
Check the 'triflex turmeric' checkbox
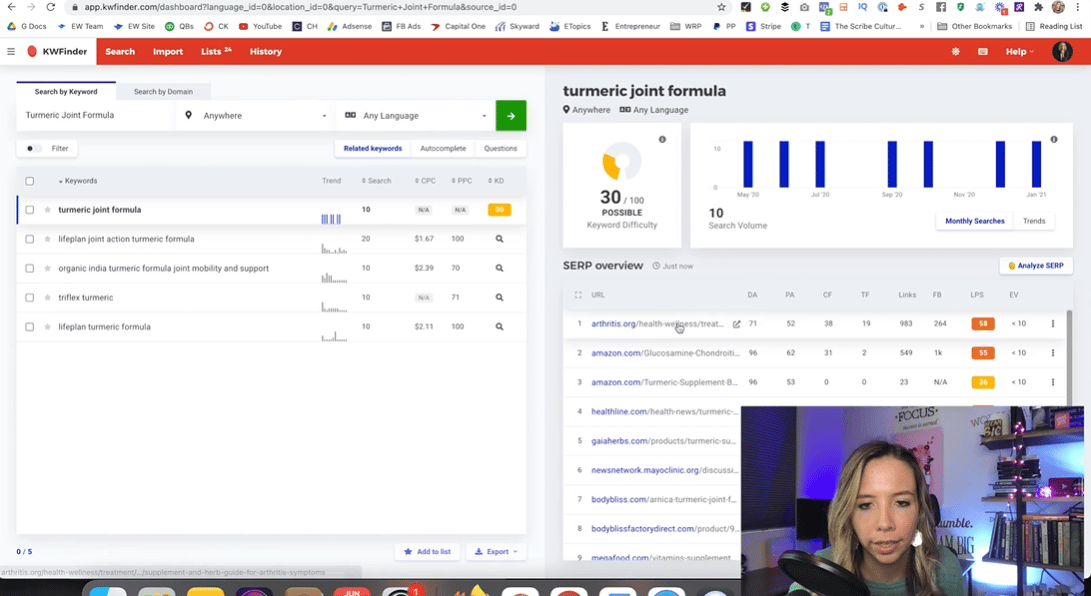pyautogui.click(x=29, y=297)
